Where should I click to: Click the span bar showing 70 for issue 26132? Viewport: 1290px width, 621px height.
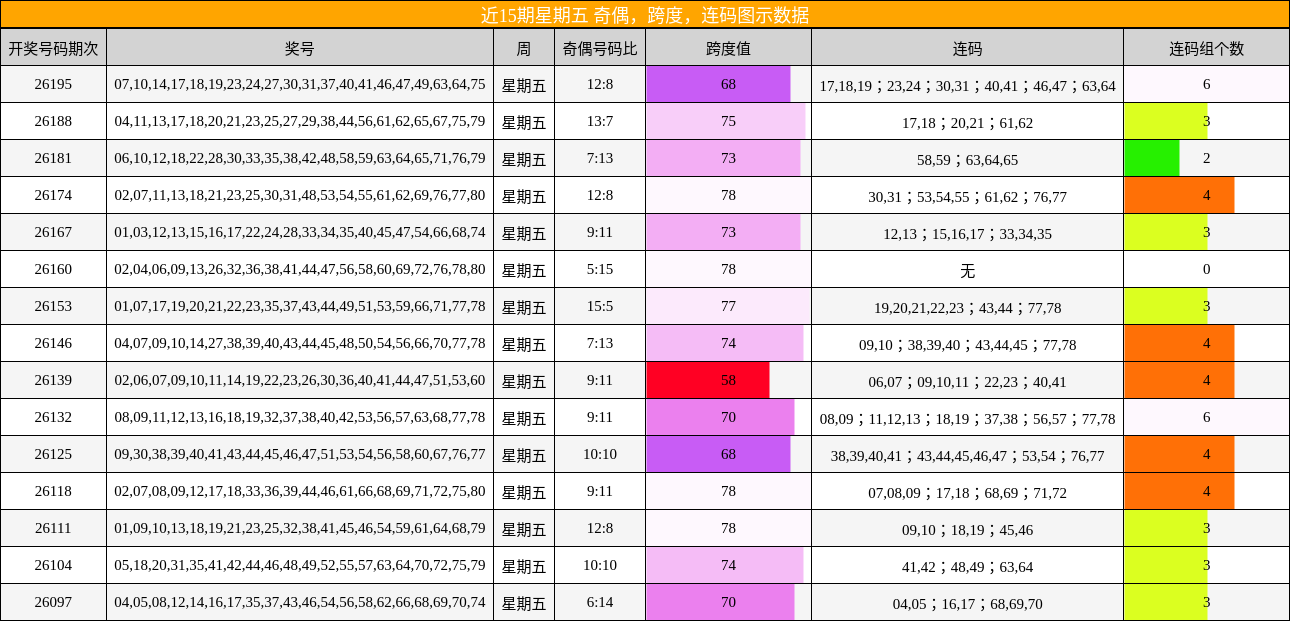[720, 417]
